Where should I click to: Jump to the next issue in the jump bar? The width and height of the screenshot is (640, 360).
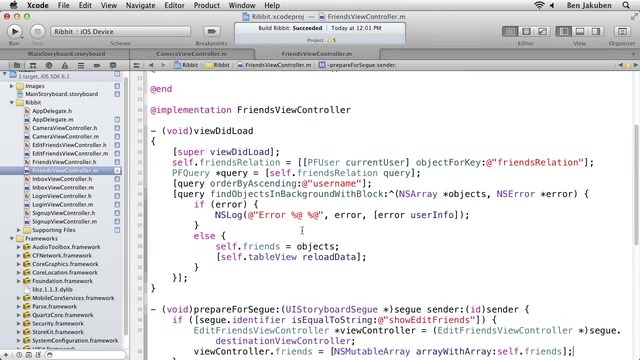635,65
